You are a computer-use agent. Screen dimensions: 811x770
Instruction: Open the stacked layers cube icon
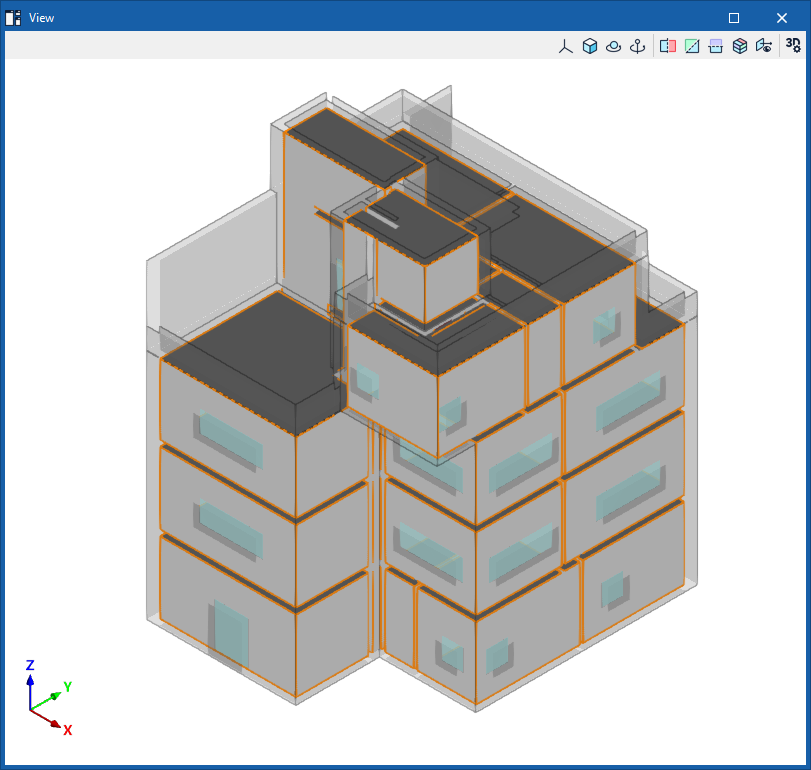(740, 47)
